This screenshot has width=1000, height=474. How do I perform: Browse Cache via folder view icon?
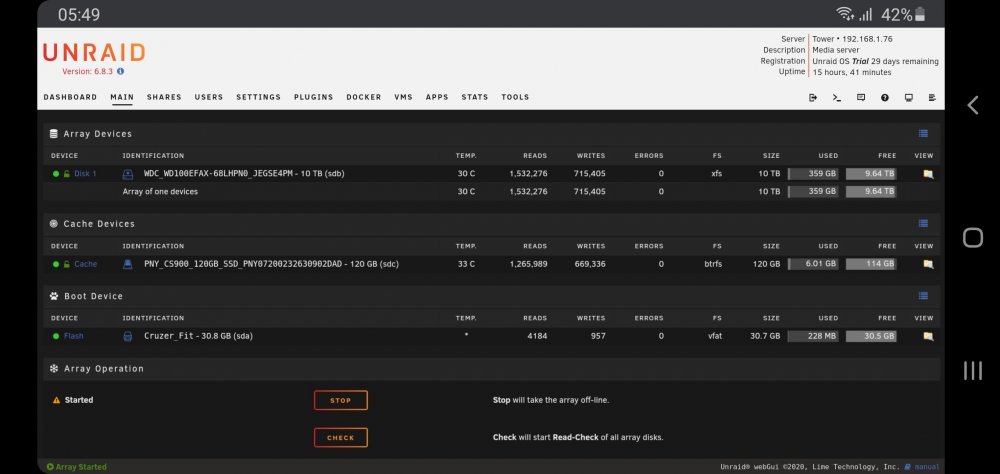pos(928,264)
